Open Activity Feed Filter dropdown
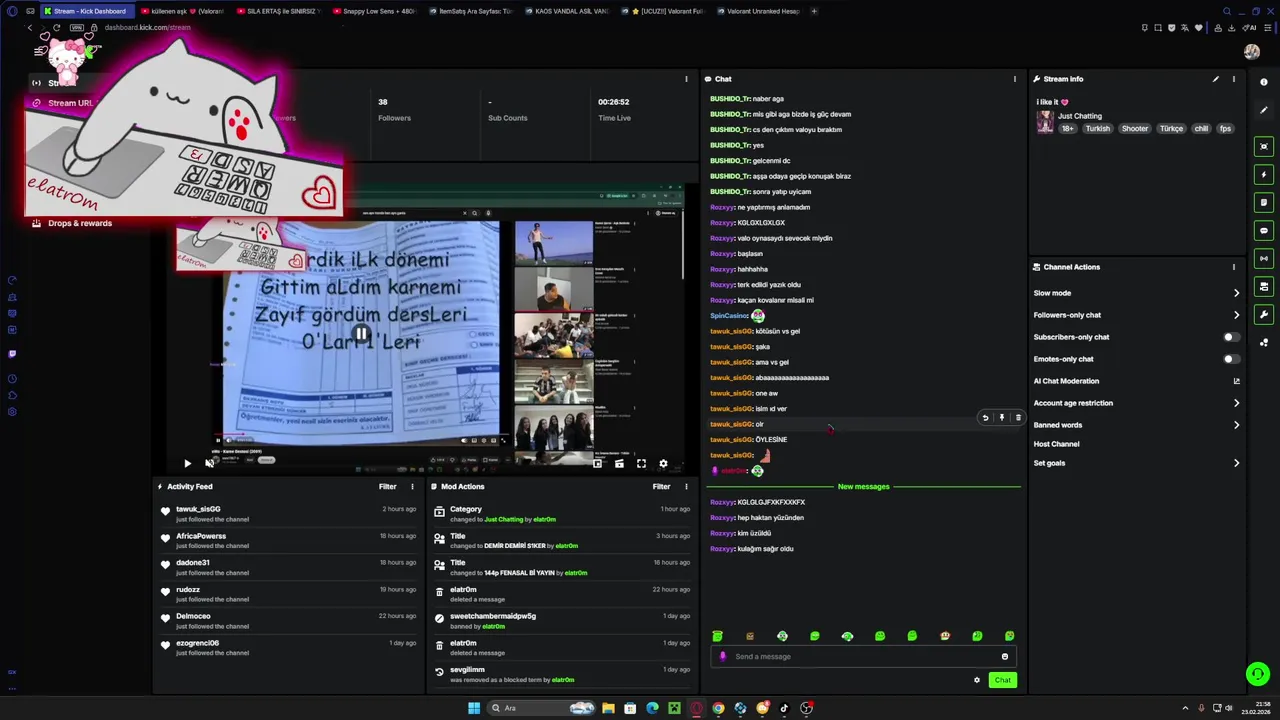This screenshot has width=1280, height=720. point(388,487)
